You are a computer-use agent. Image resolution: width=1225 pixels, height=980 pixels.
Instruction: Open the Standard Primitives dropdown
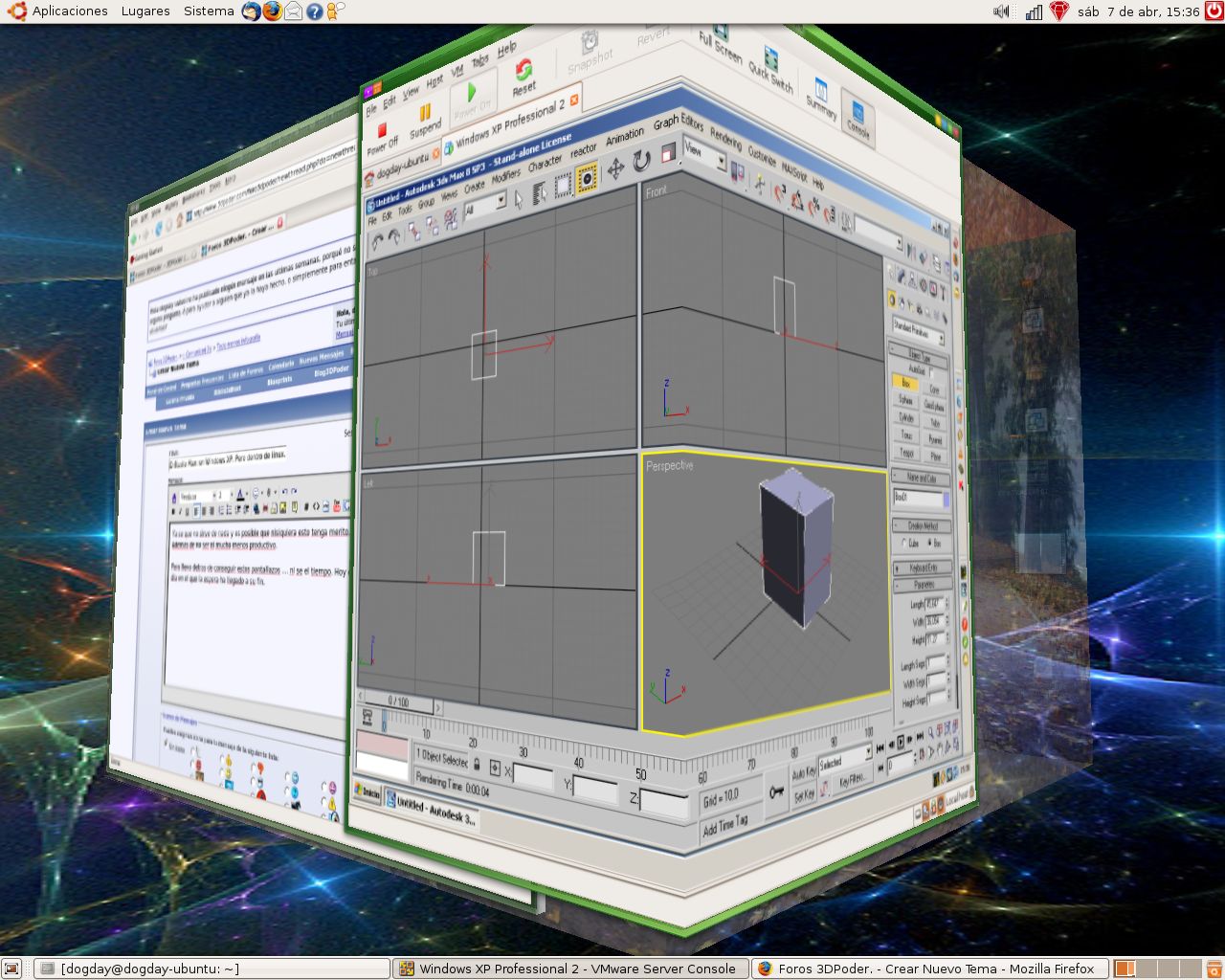919,332
